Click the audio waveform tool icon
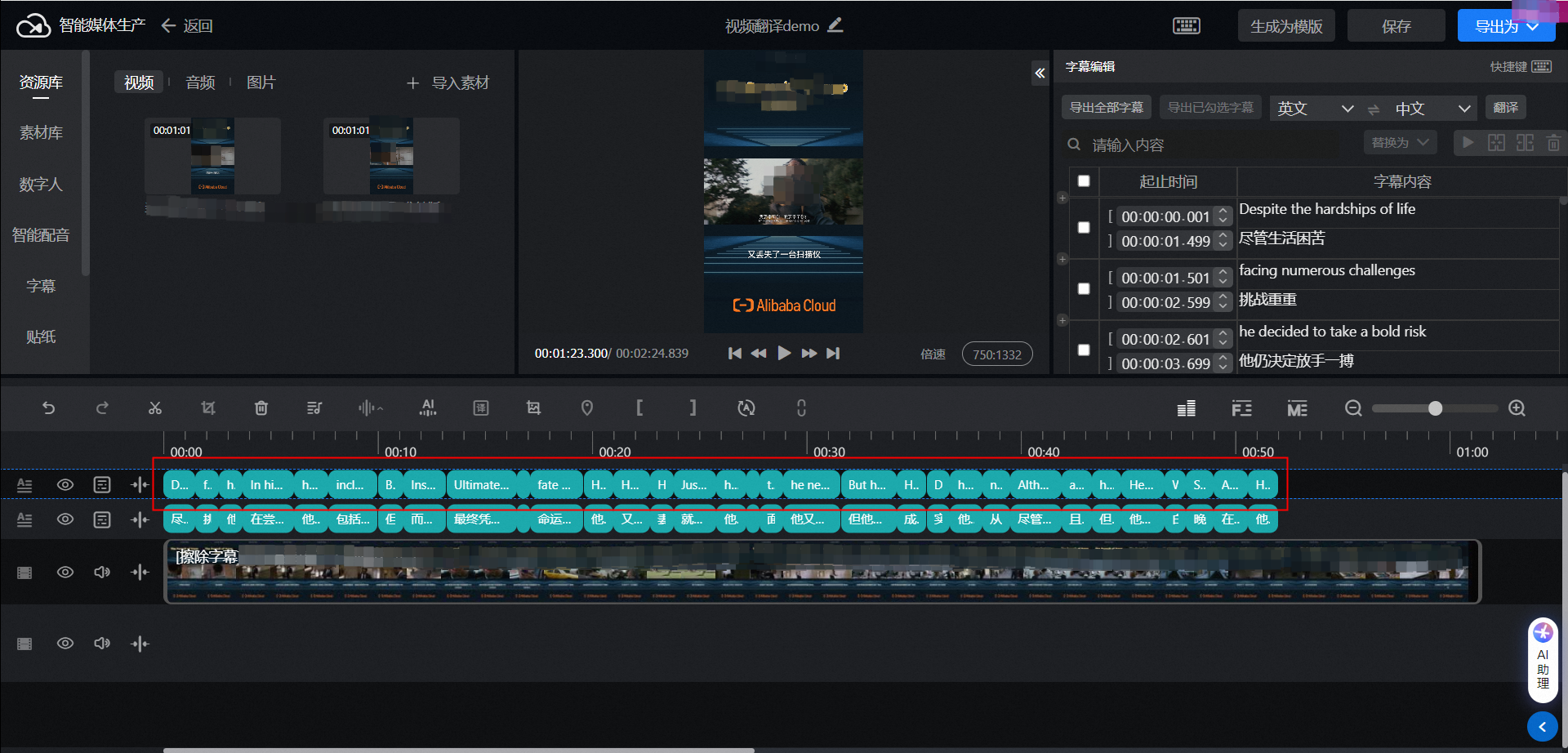Image resolution: width=1568 pixels, height=753 pixels. pyautogui.click(x=370, y=408)
